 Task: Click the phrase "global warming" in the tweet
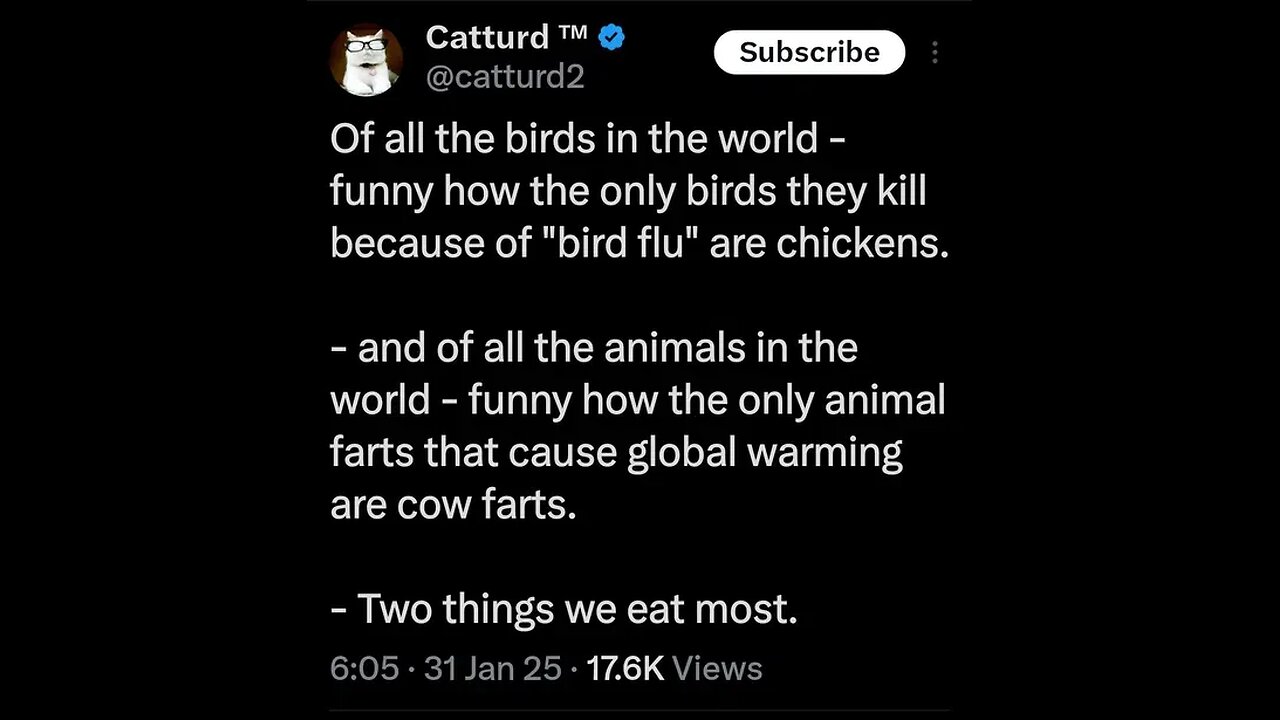(764, 453)
